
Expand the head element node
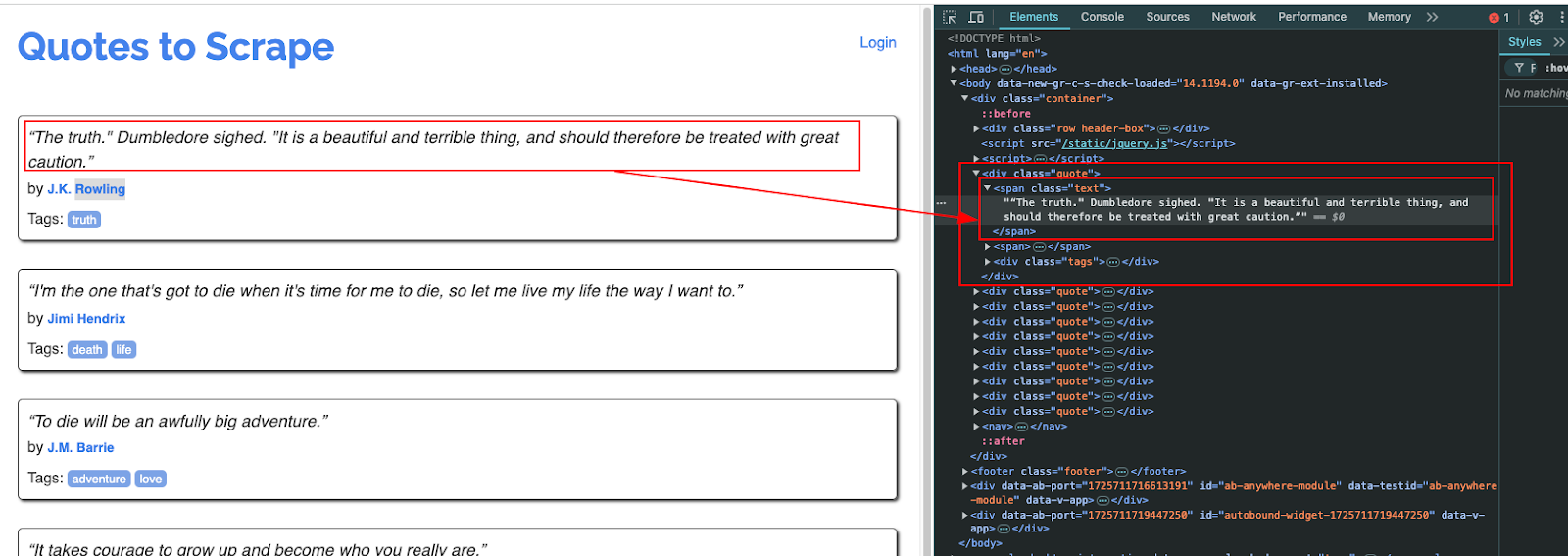(x=954, y=69)
